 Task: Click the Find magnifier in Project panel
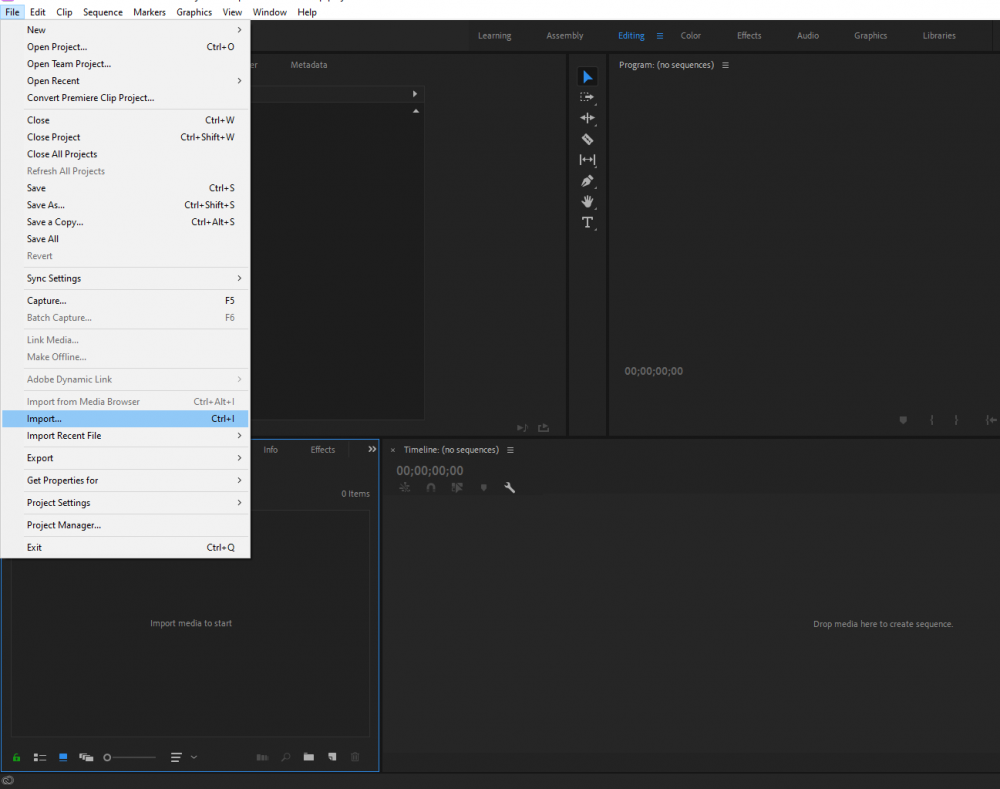click(286, 757)
